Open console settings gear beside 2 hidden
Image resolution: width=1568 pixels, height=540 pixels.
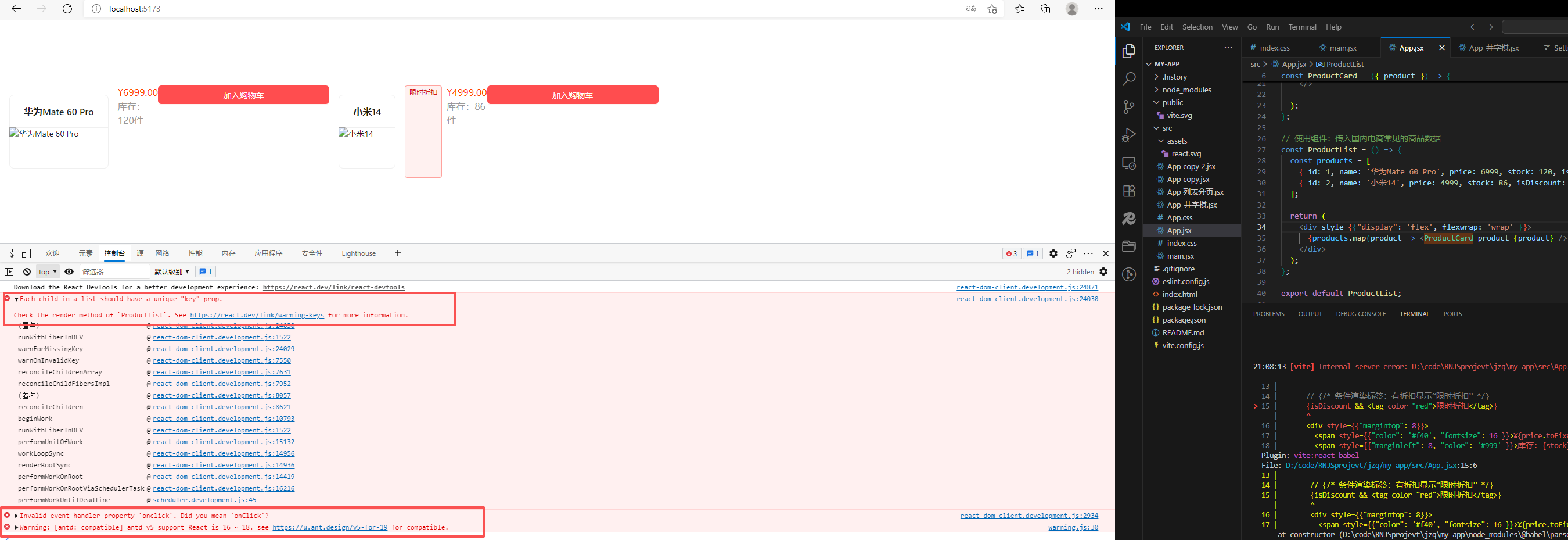pyautogui.click(x=1103, y=272)
